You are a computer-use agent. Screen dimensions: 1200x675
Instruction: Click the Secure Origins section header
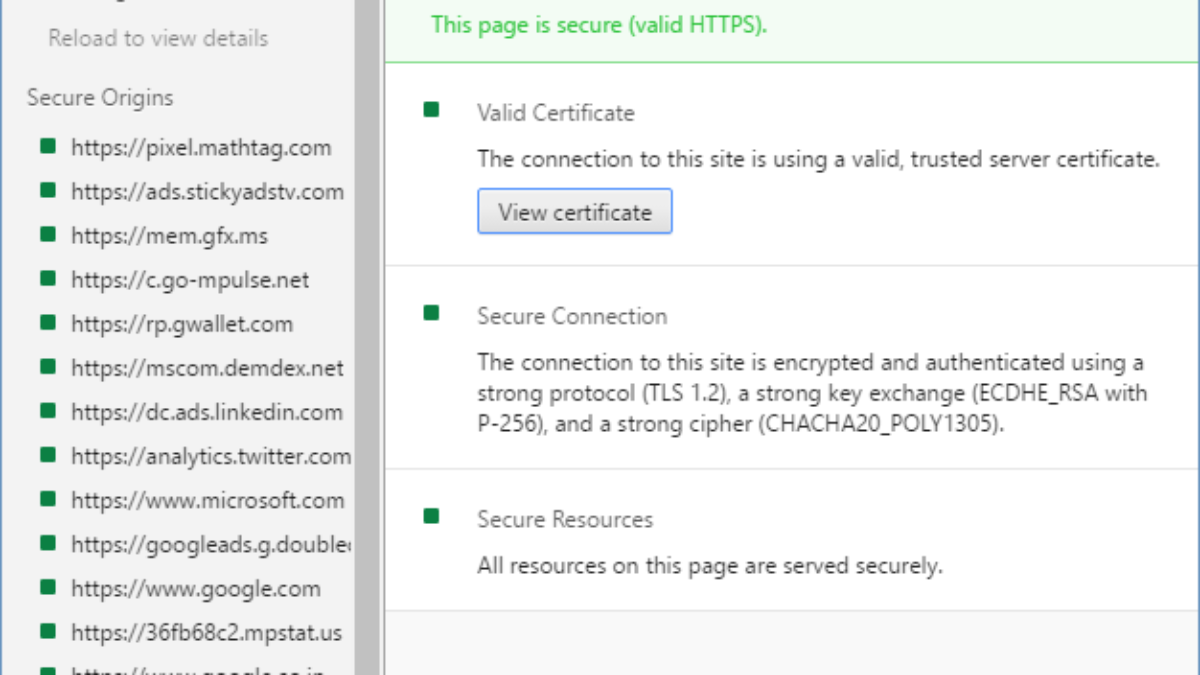(x=100, y=98)
